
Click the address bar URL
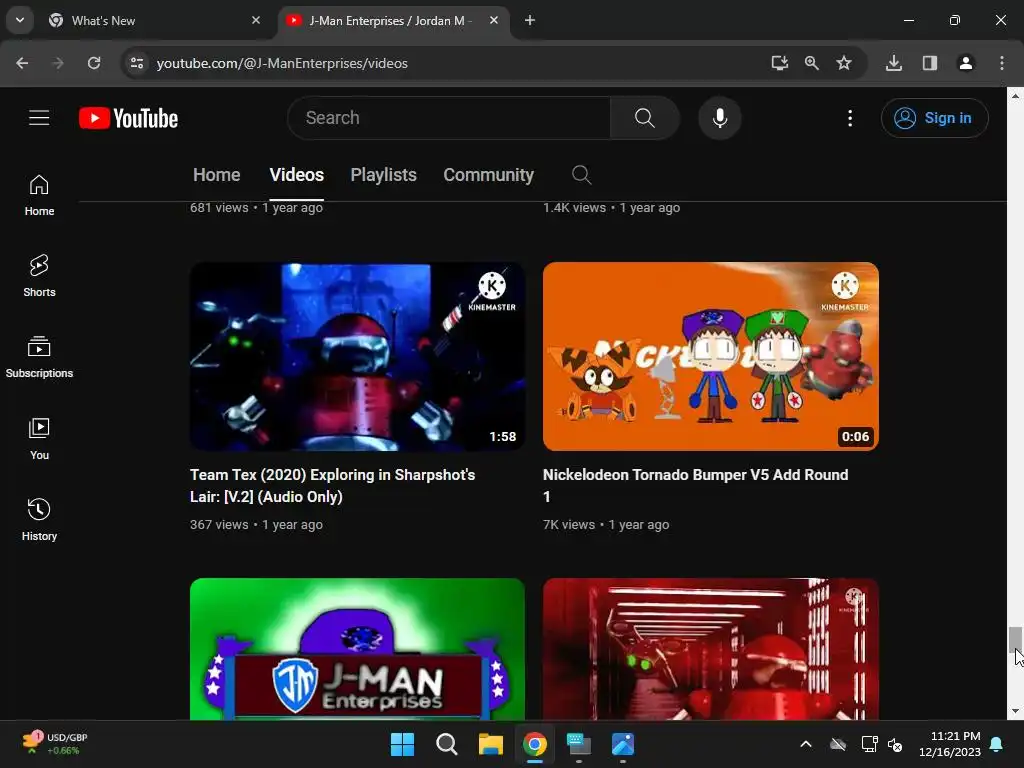pyautogui.click(x=282, y=63)
